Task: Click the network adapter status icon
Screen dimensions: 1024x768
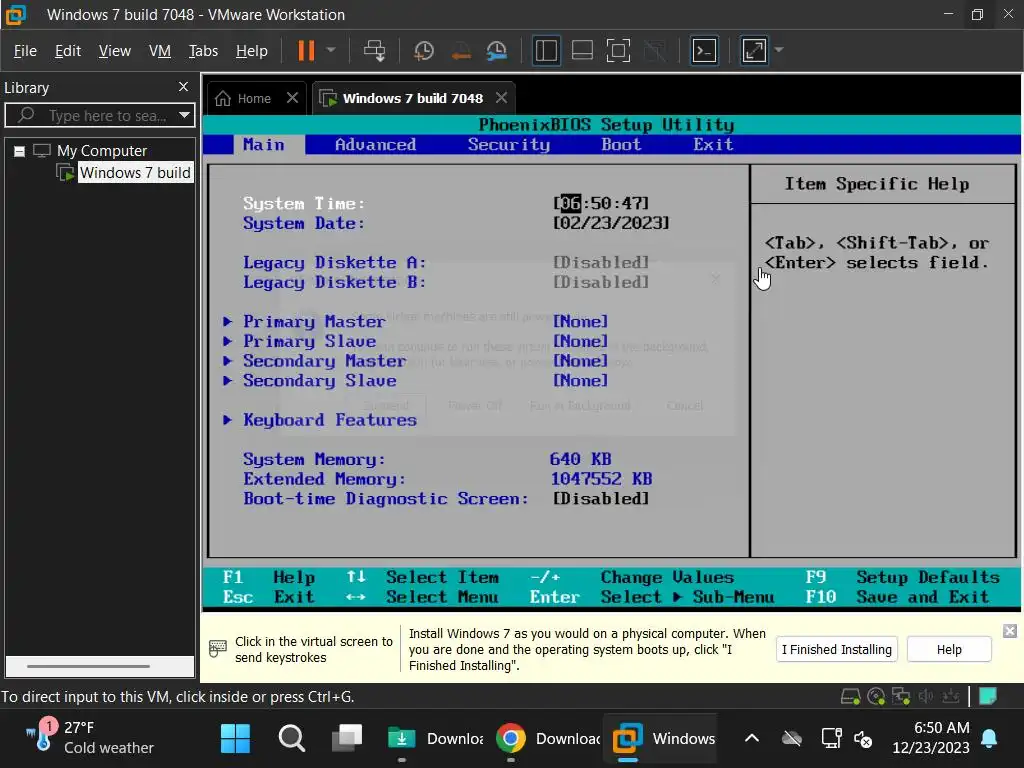Action: [901, 697]
